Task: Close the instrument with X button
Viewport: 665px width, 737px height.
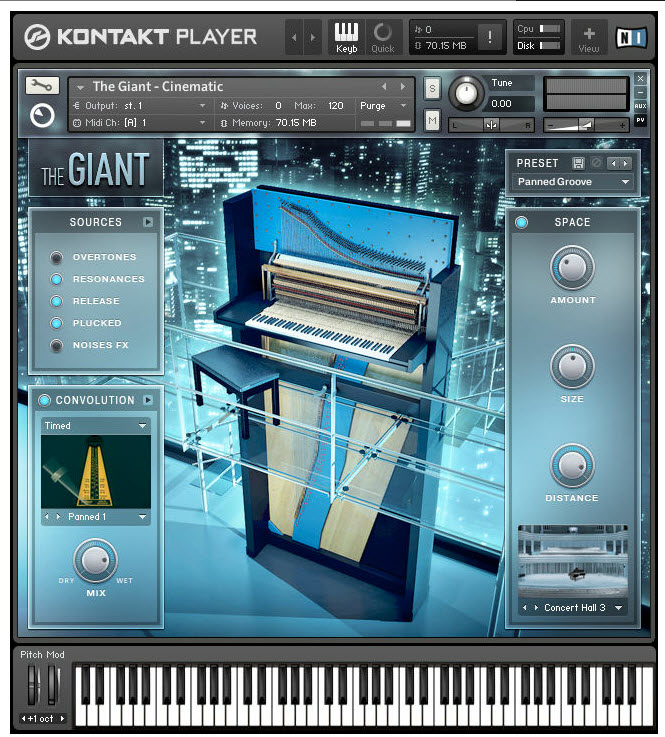Action: point(640,78)
